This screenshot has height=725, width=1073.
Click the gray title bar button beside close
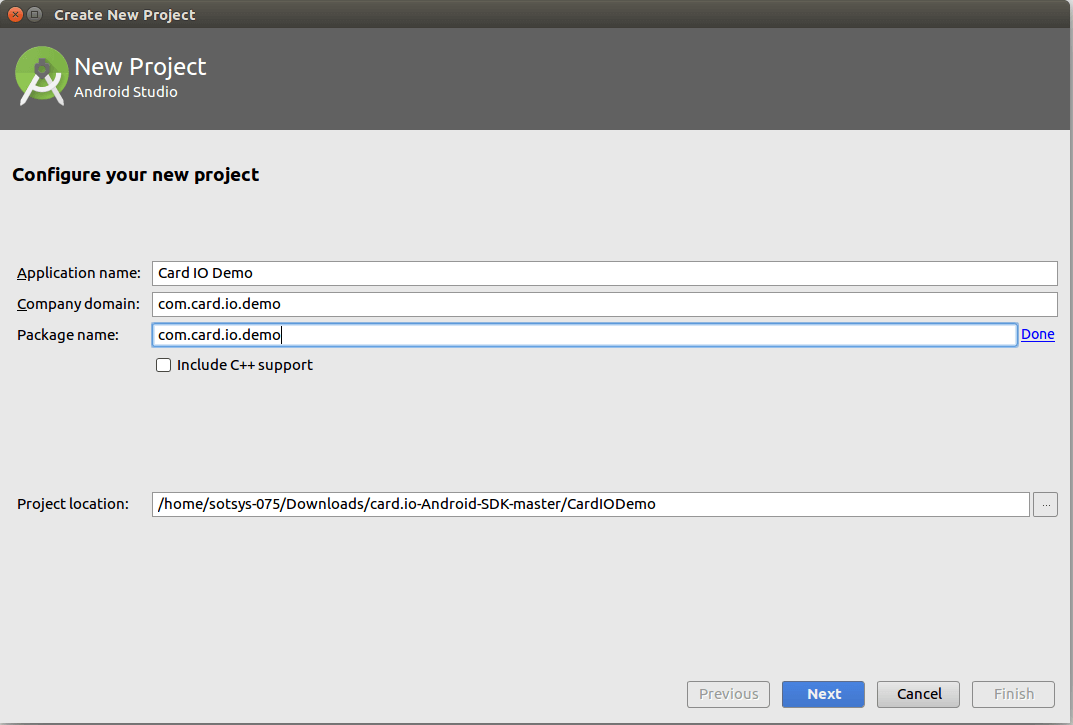pyautogui.click(x=35, y=15)
